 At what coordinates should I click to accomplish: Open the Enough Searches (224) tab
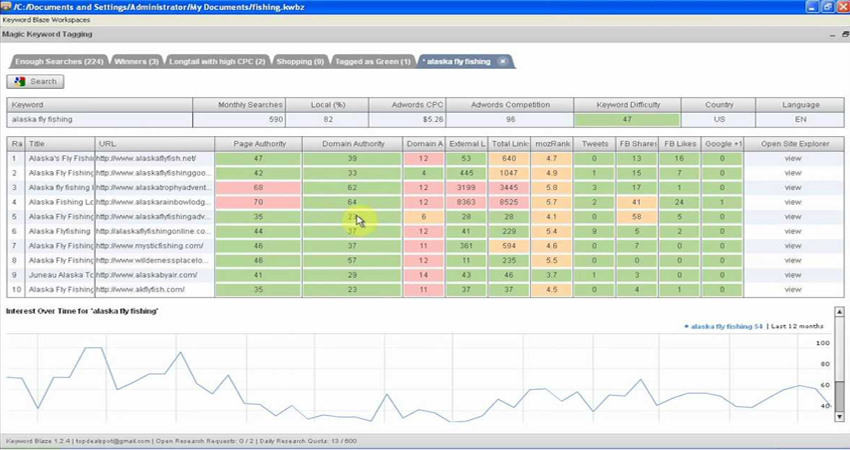tap(59, 61)
